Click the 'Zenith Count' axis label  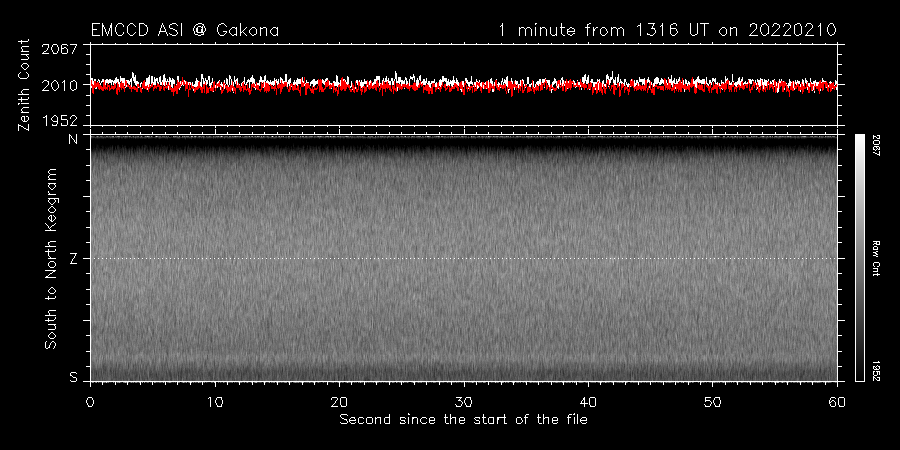(x=24, y=85)
